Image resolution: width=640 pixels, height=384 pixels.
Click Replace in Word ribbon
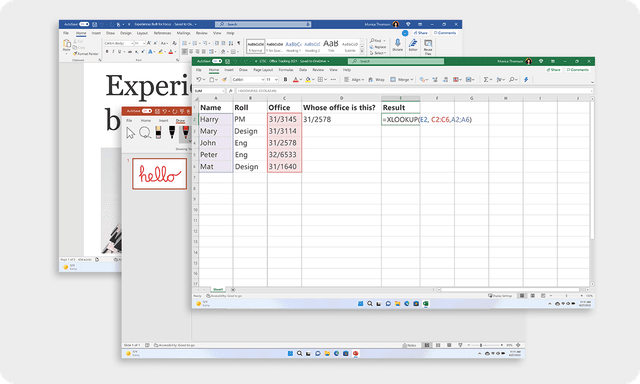[x=377, y=47]
